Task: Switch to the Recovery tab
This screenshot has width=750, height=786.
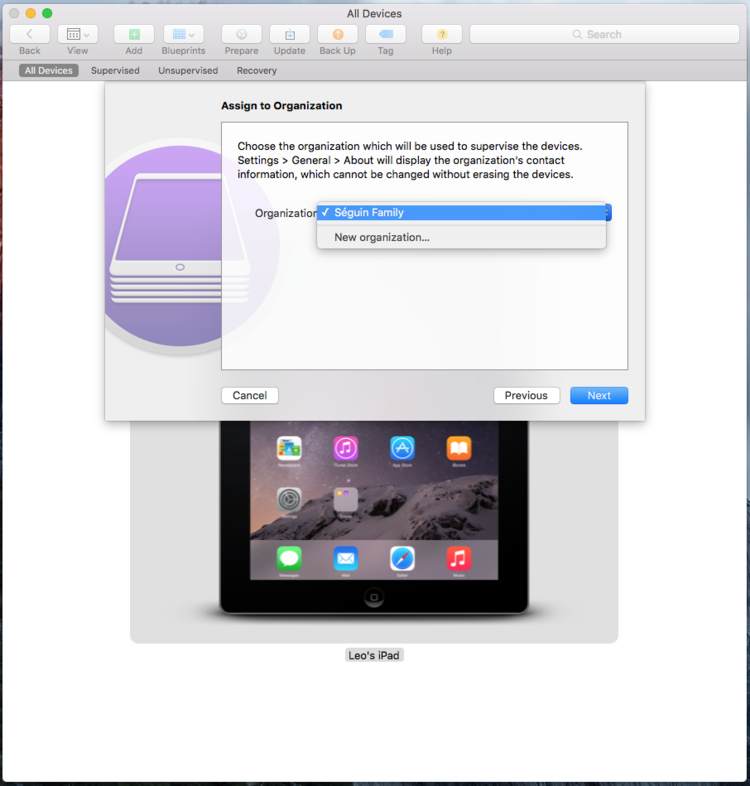Action: tap(257, 71)
